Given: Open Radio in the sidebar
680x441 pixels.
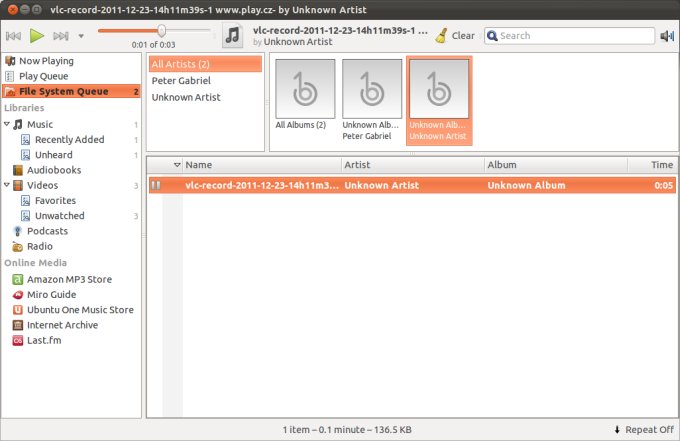Looking at the screenshot, I should point(40,246).
